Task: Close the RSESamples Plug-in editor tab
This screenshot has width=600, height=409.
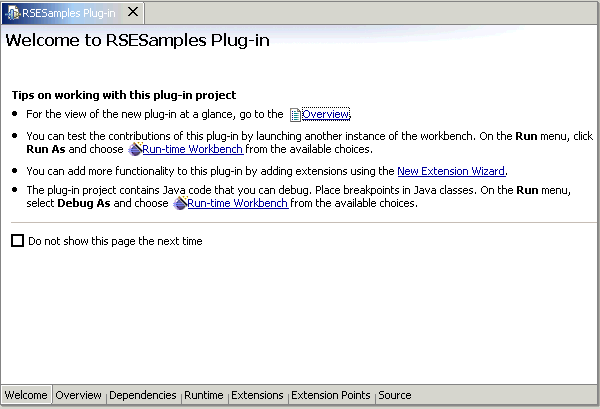Action: tap(133, 12)
